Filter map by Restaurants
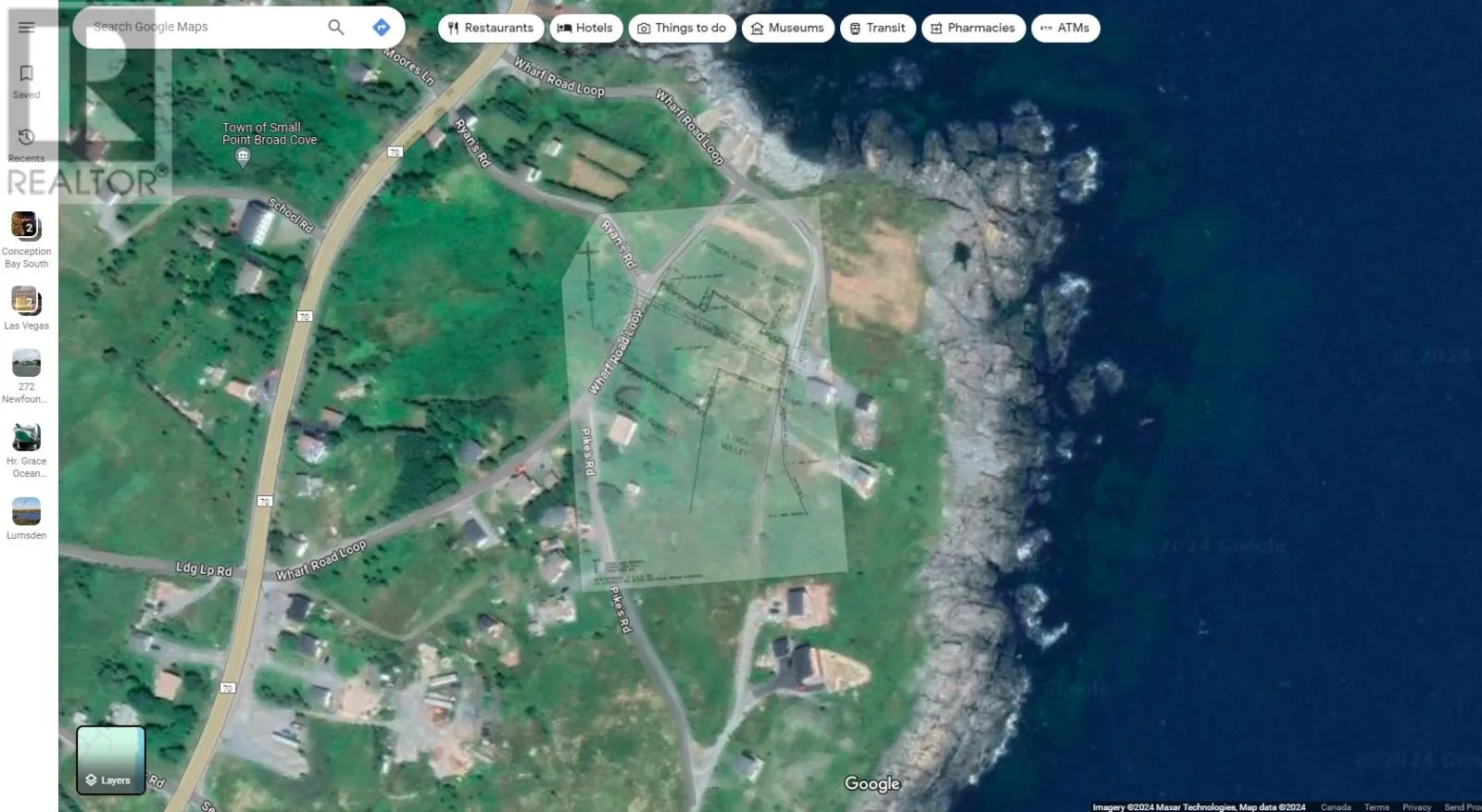Image resolution: width=1482 pixels, height=812 pixels. pos(490,28)
